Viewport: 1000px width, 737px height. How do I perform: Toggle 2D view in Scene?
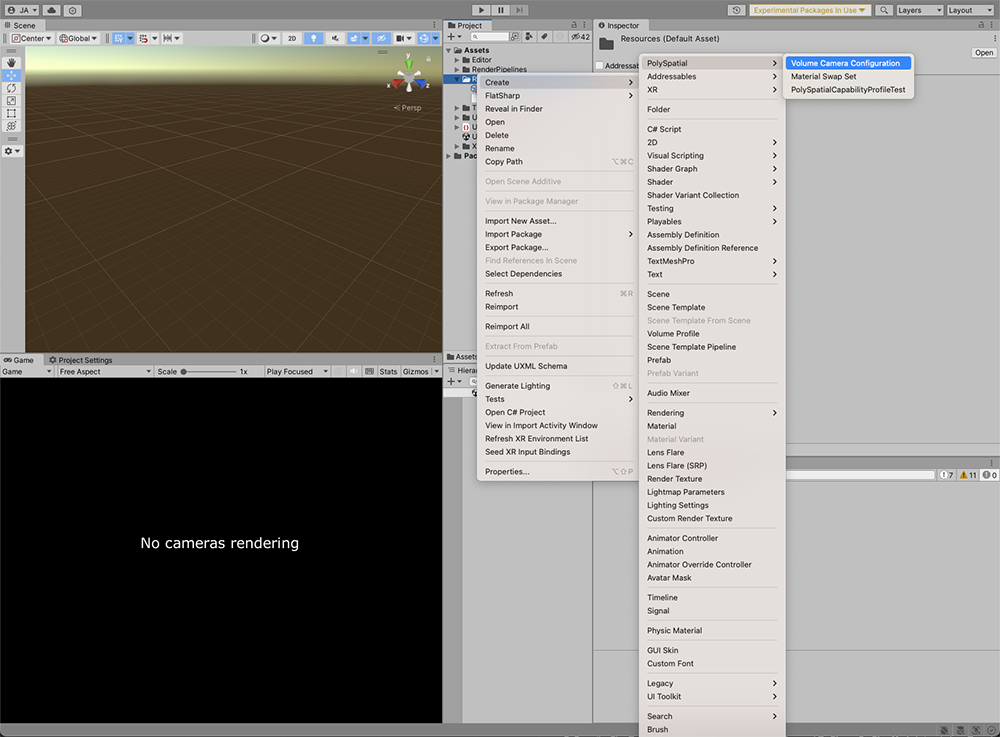pos(292,38)
